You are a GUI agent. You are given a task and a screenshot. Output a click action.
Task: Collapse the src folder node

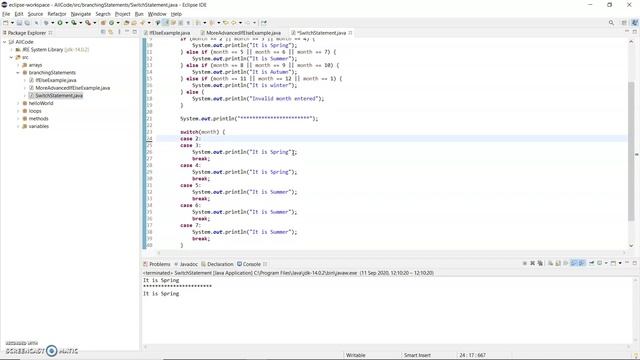(11, 58)
